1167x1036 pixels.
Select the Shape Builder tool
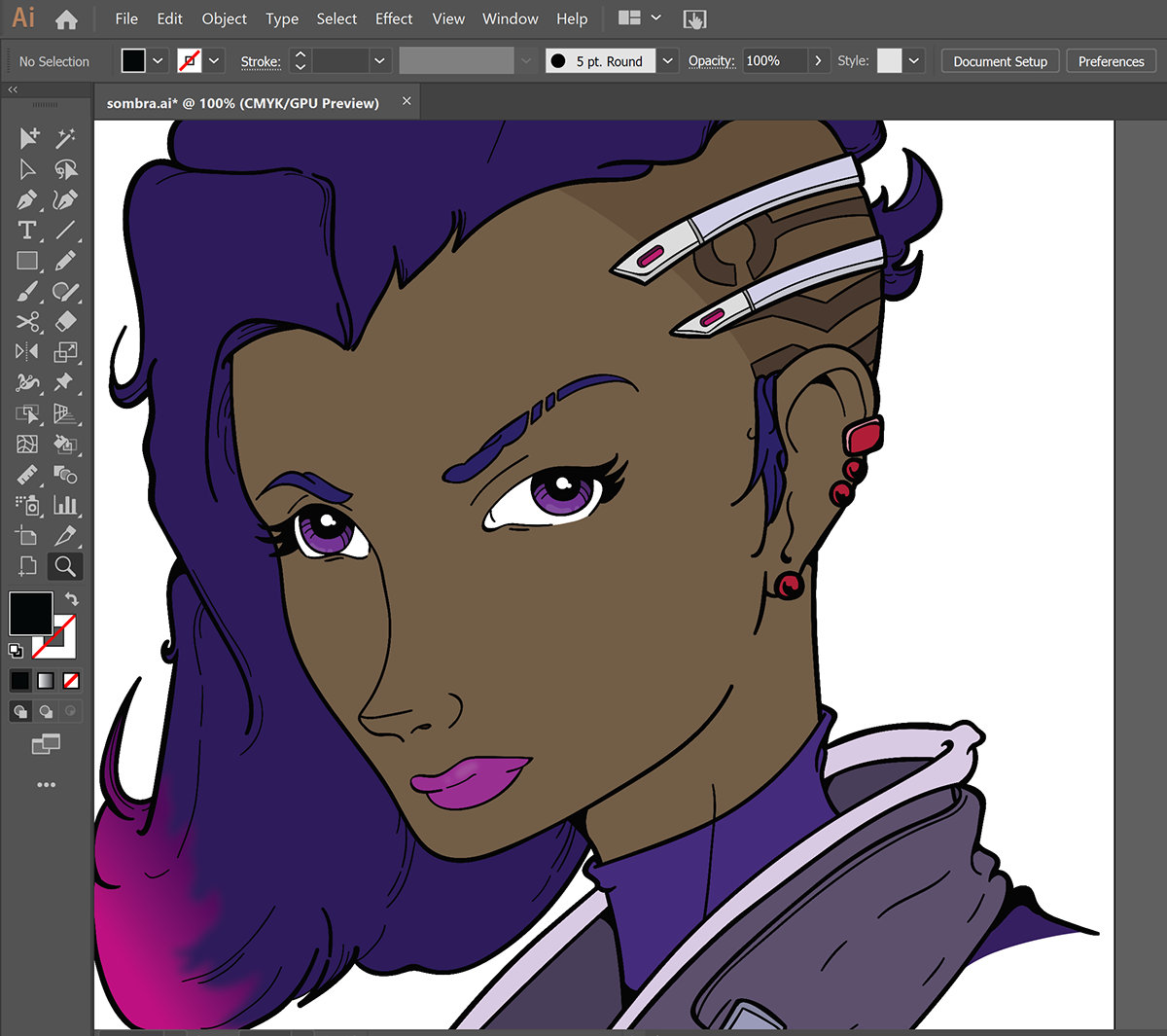(x=28, y=413)
